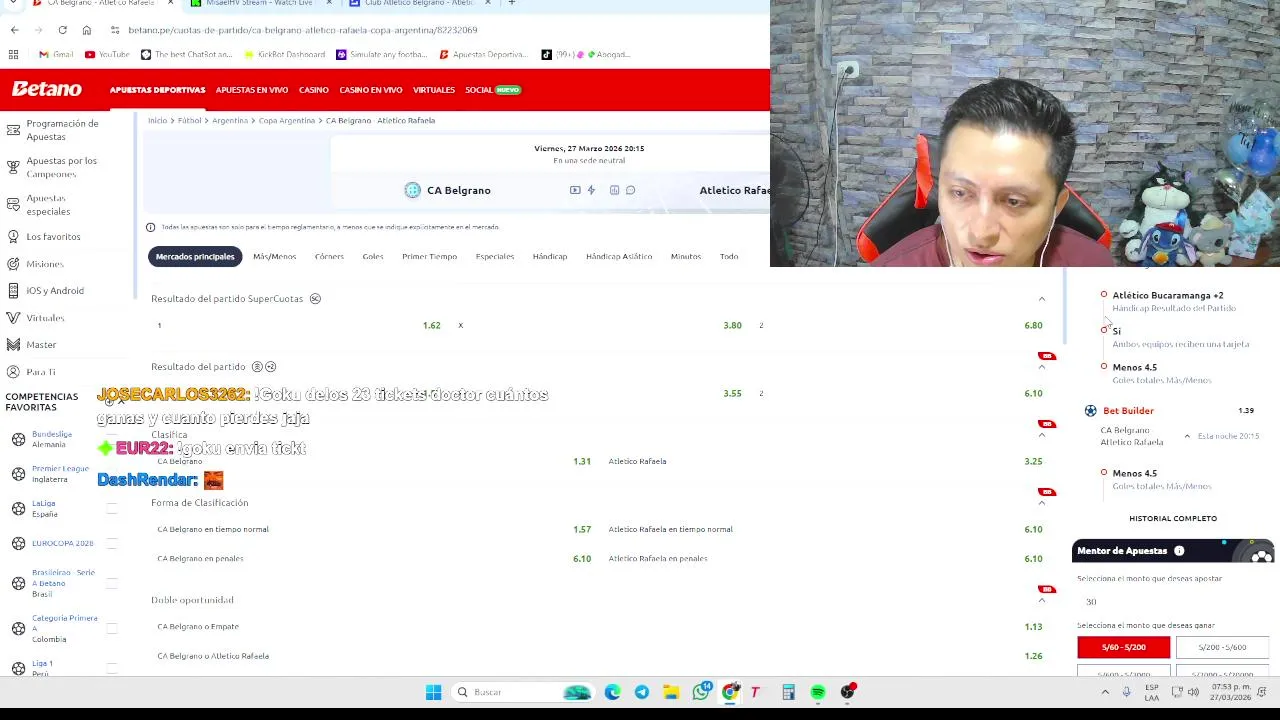The width and height of the screenshot is (1280, 720).
Task: Show hidden system tray icons
Action: (x=1105, y=692)
